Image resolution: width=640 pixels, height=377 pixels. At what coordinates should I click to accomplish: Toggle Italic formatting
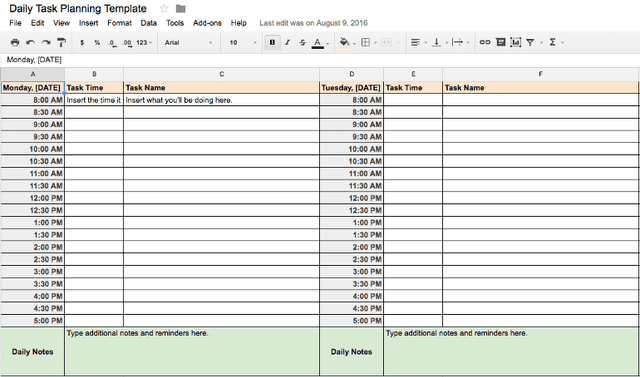[287, 42]
